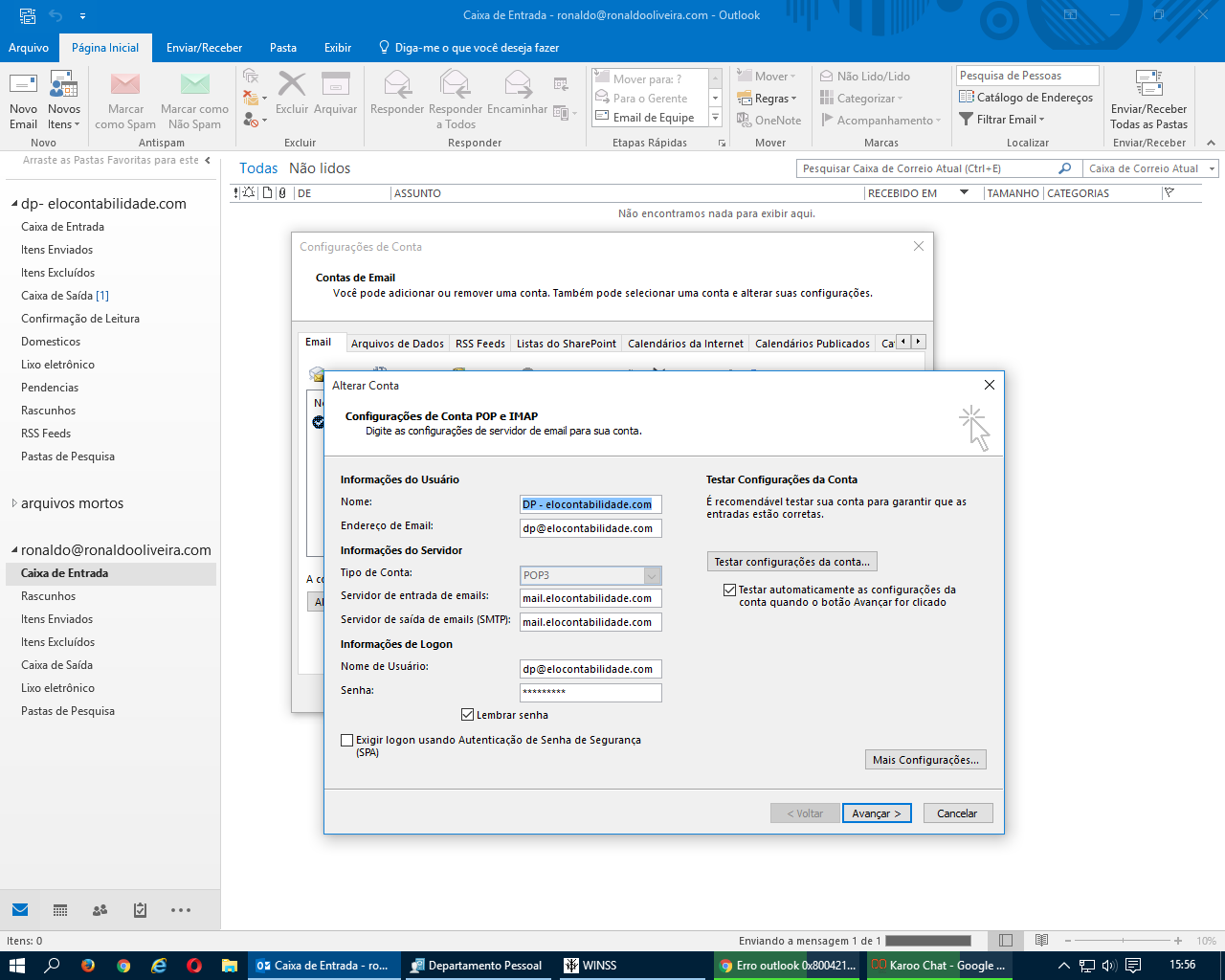This screenshot has height=980, width=1225.
Task: Open Catálogo de Endereços
Action: coord(1026,97)
